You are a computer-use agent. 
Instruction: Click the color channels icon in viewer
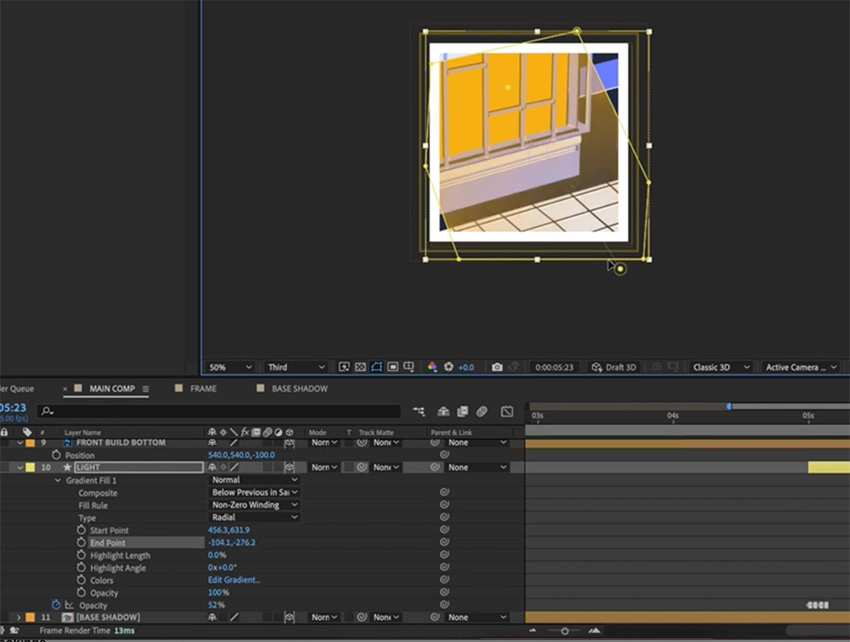click(x=432, y=367)
